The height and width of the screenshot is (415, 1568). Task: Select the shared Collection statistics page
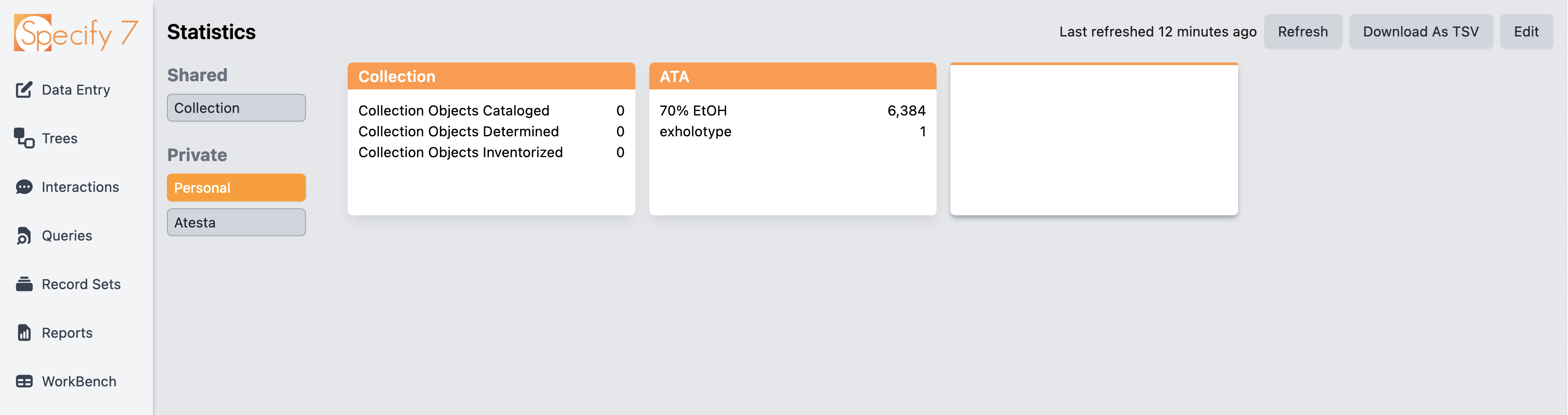236,108
